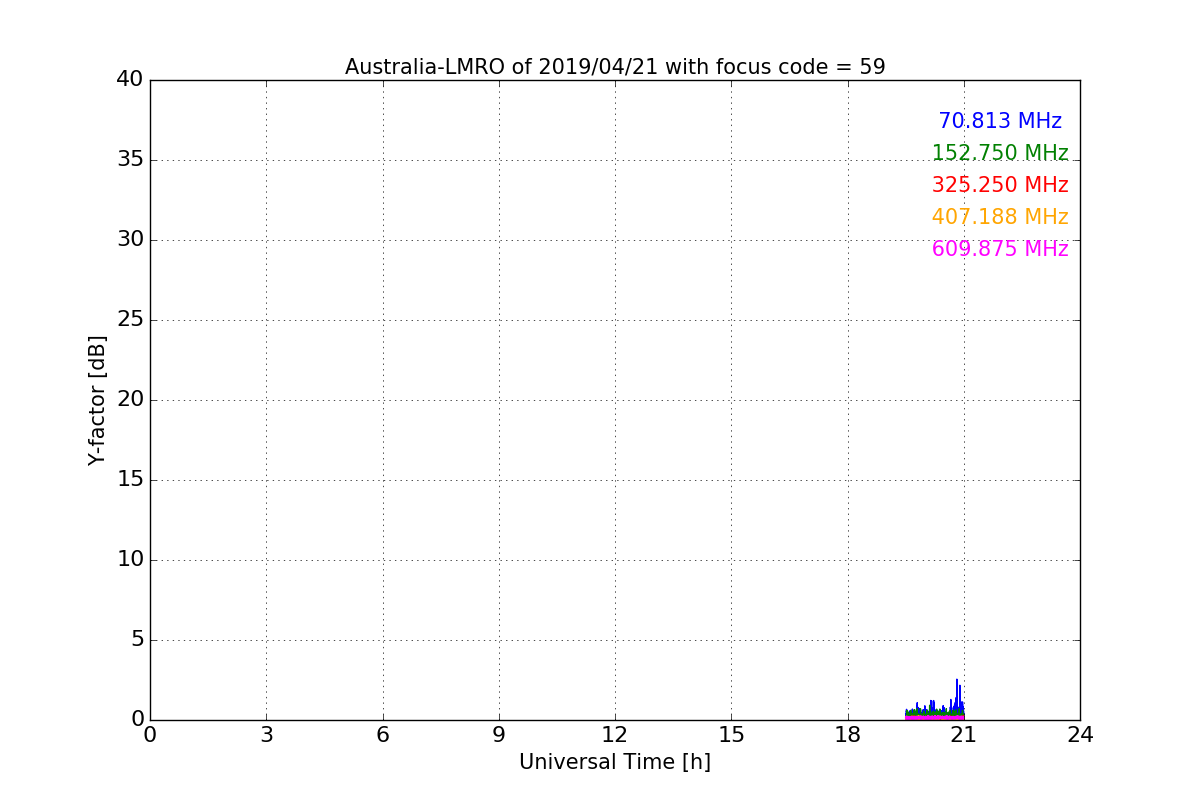Click the y-axis tick value 5
Viewport: 1200px width, 800px height.
click(137, 640)
